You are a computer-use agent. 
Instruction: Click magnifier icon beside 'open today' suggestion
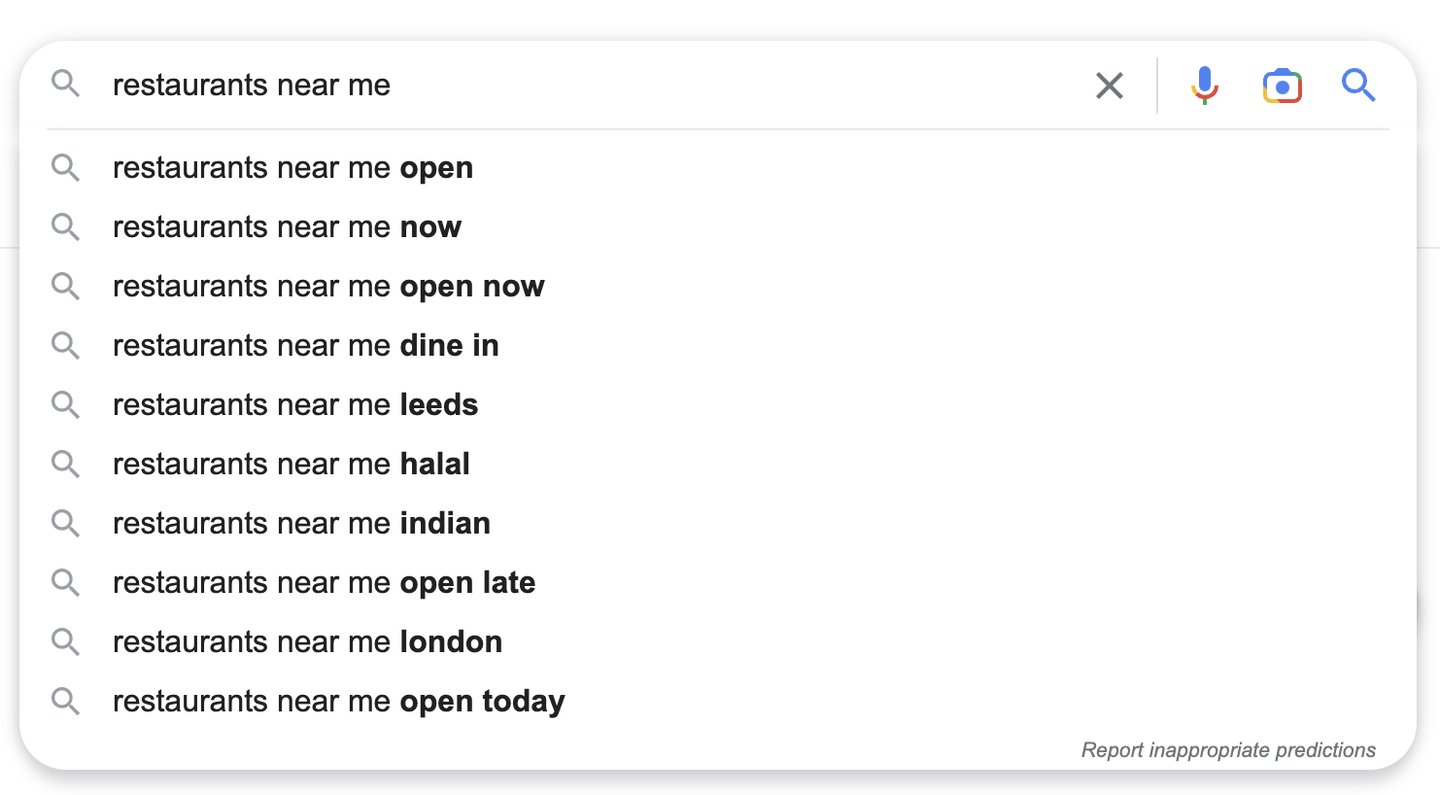pyautogui.click(x=65, y=701)
